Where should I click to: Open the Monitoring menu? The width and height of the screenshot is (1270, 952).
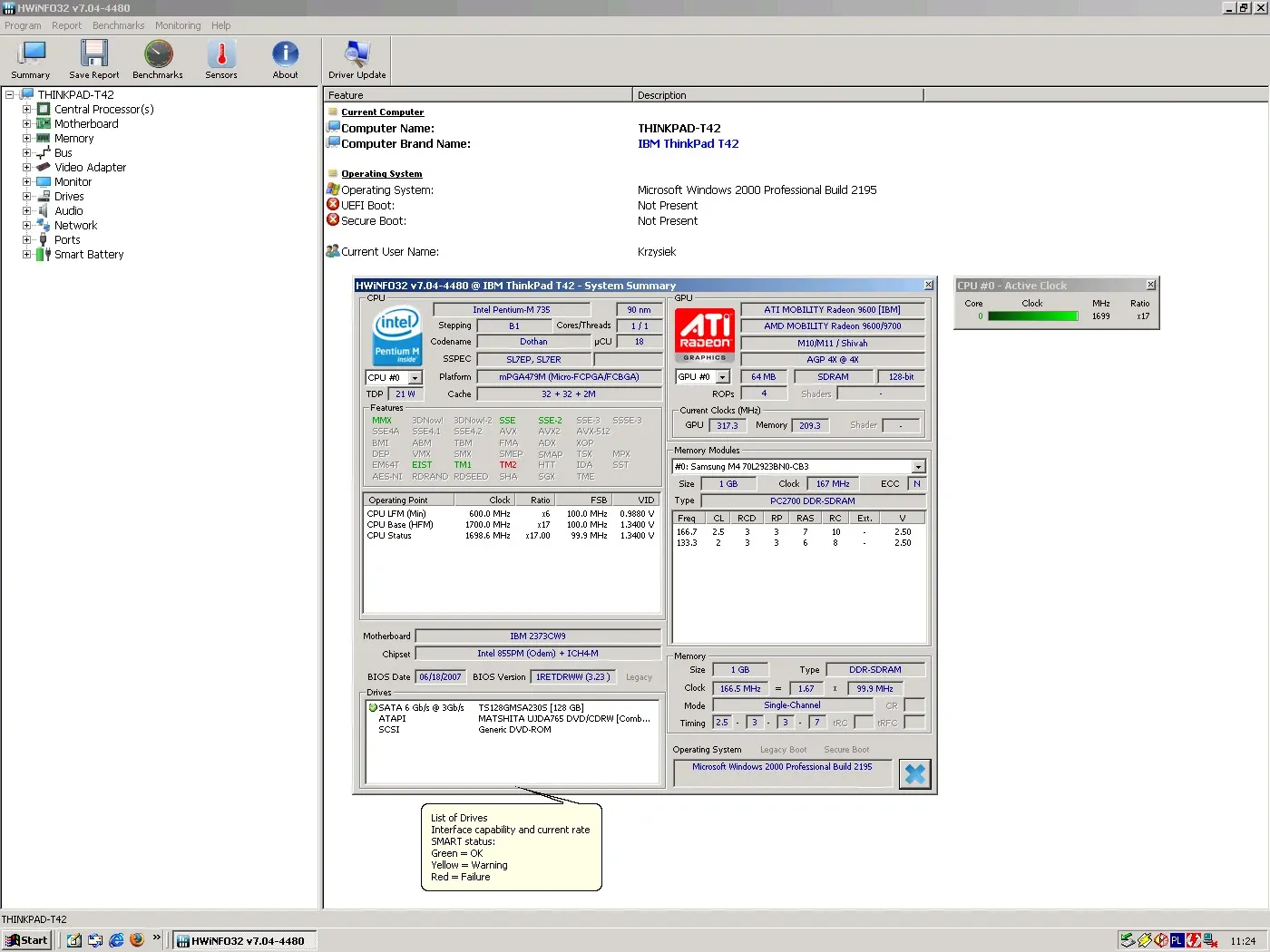click(x=178, y=25)
